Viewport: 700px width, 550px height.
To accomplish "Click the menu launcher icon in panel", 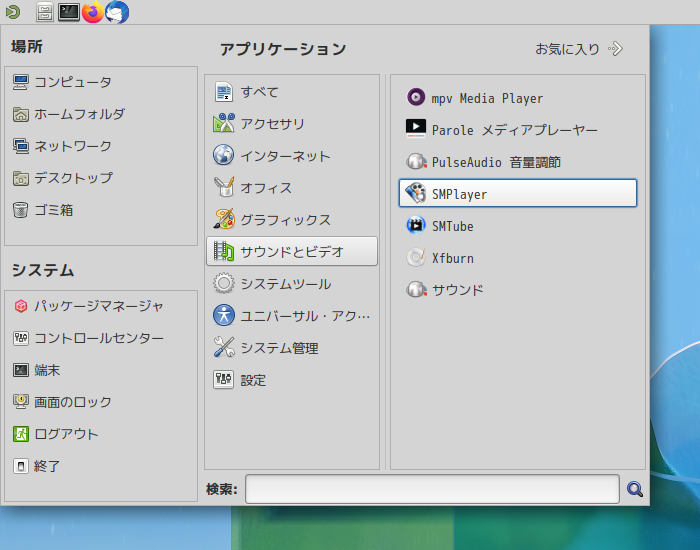I will 13,12.
